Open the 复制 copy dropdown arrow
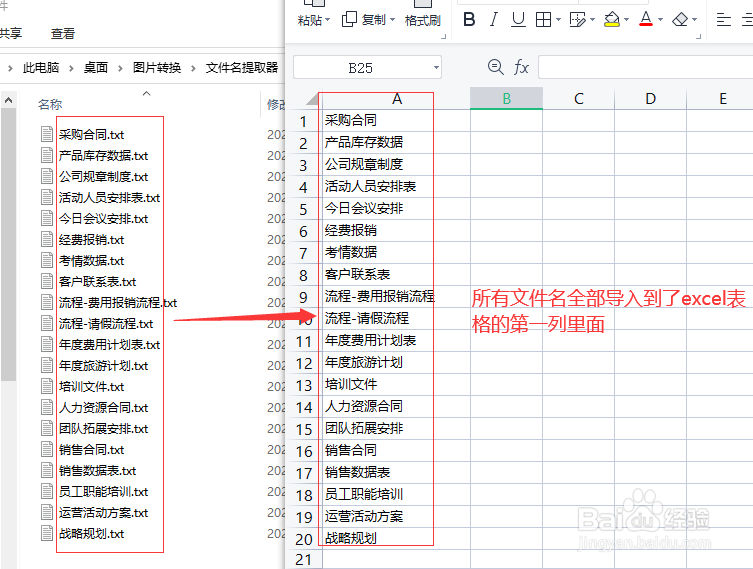The width and height of the screenshot is (753, 569). pyautogui.click(x=392, y=20)
